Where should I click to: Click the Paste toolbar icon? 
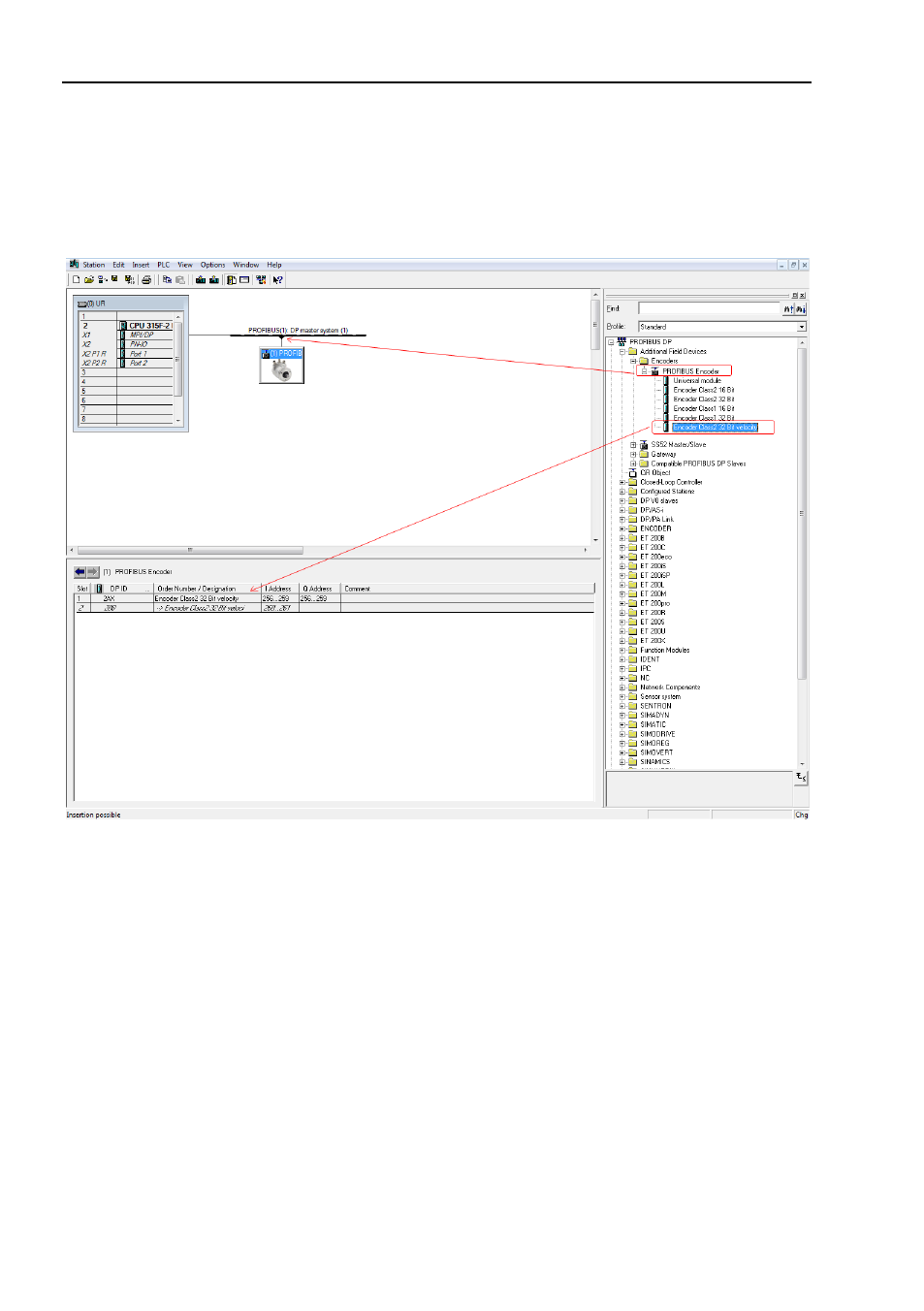tap(179, 280)
